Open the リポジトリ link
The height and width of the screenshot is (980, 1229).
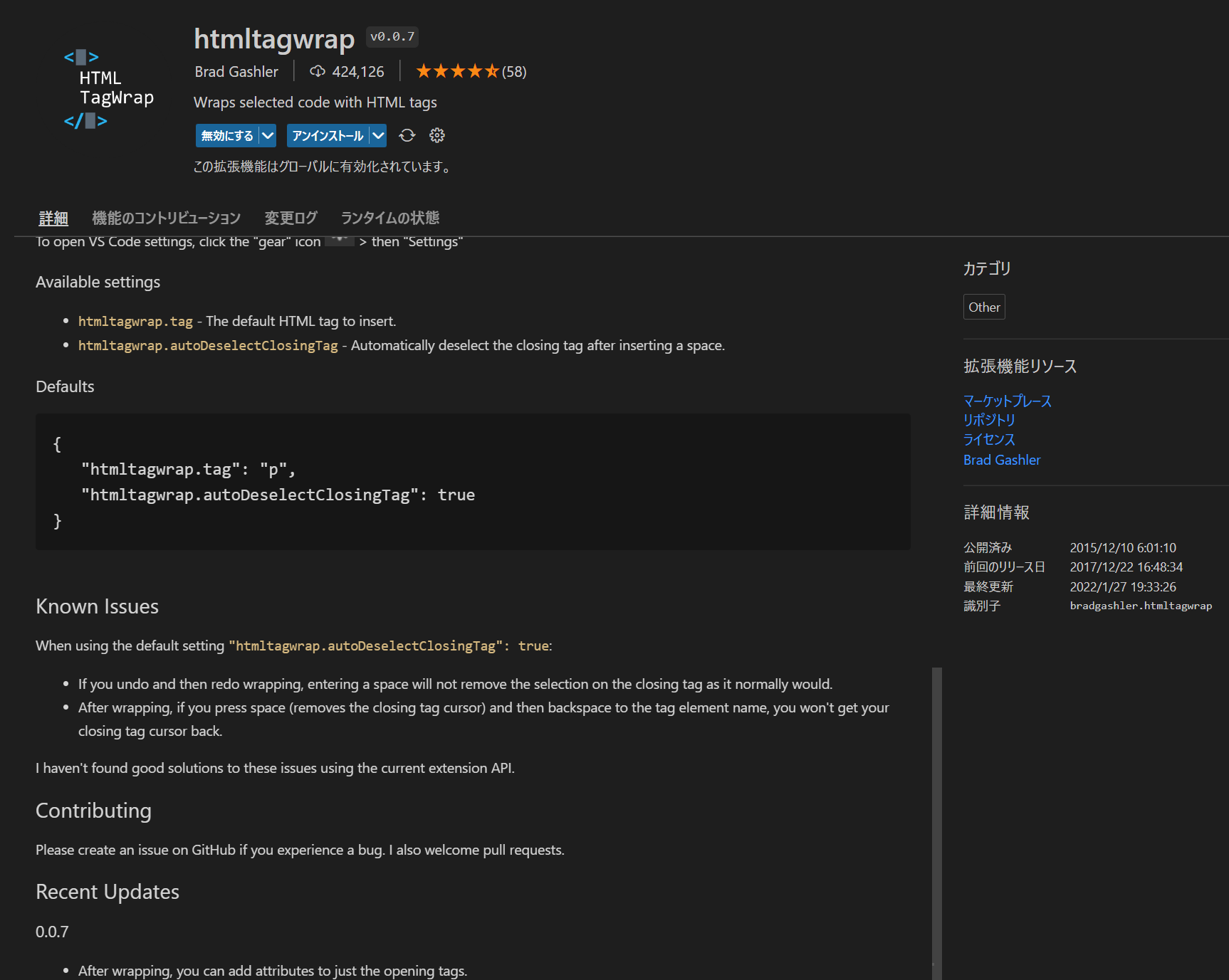[x=988, y=420]
